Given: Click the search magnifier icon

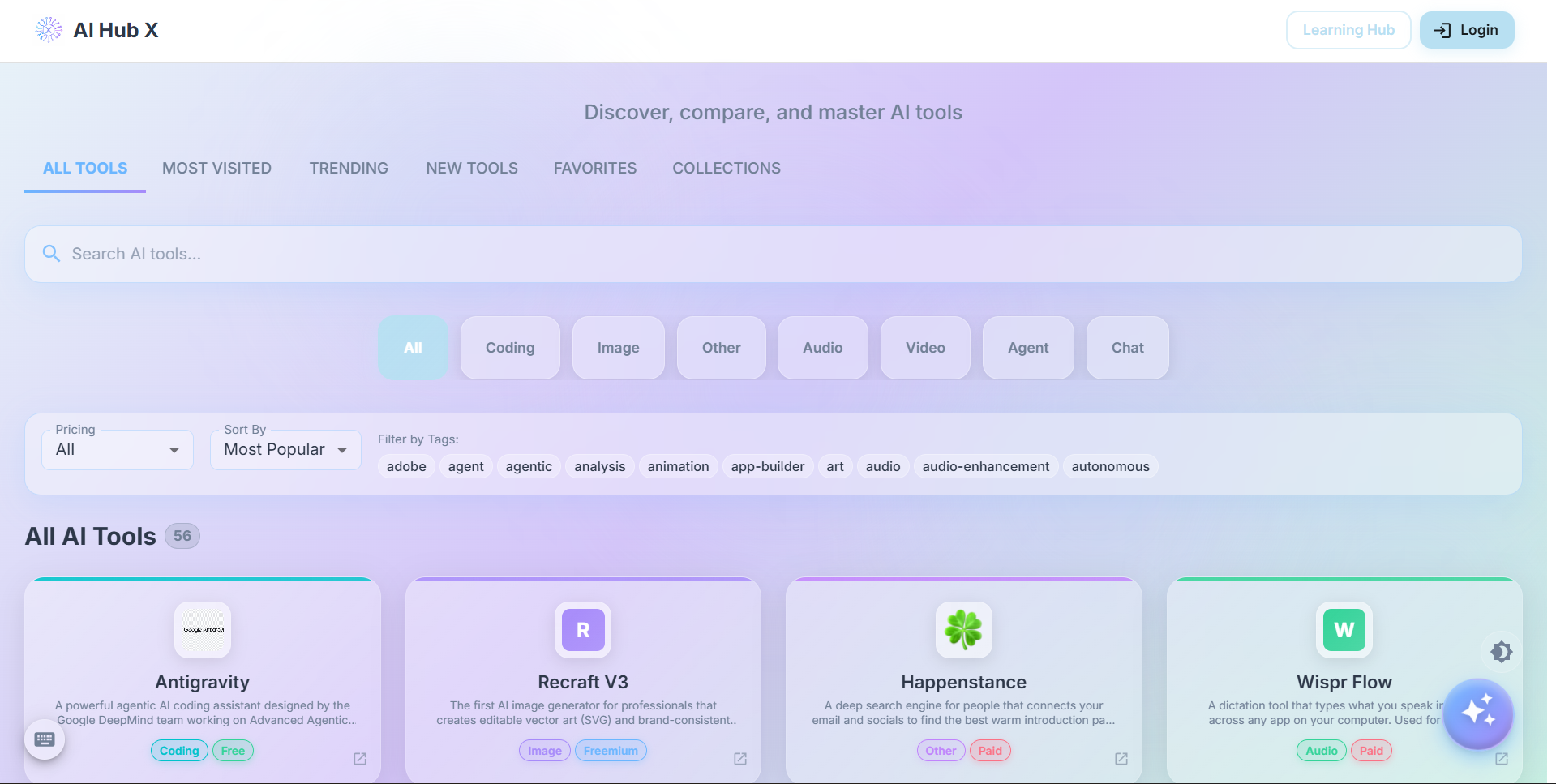Looking at the screenshot, I should click(51, 253).
